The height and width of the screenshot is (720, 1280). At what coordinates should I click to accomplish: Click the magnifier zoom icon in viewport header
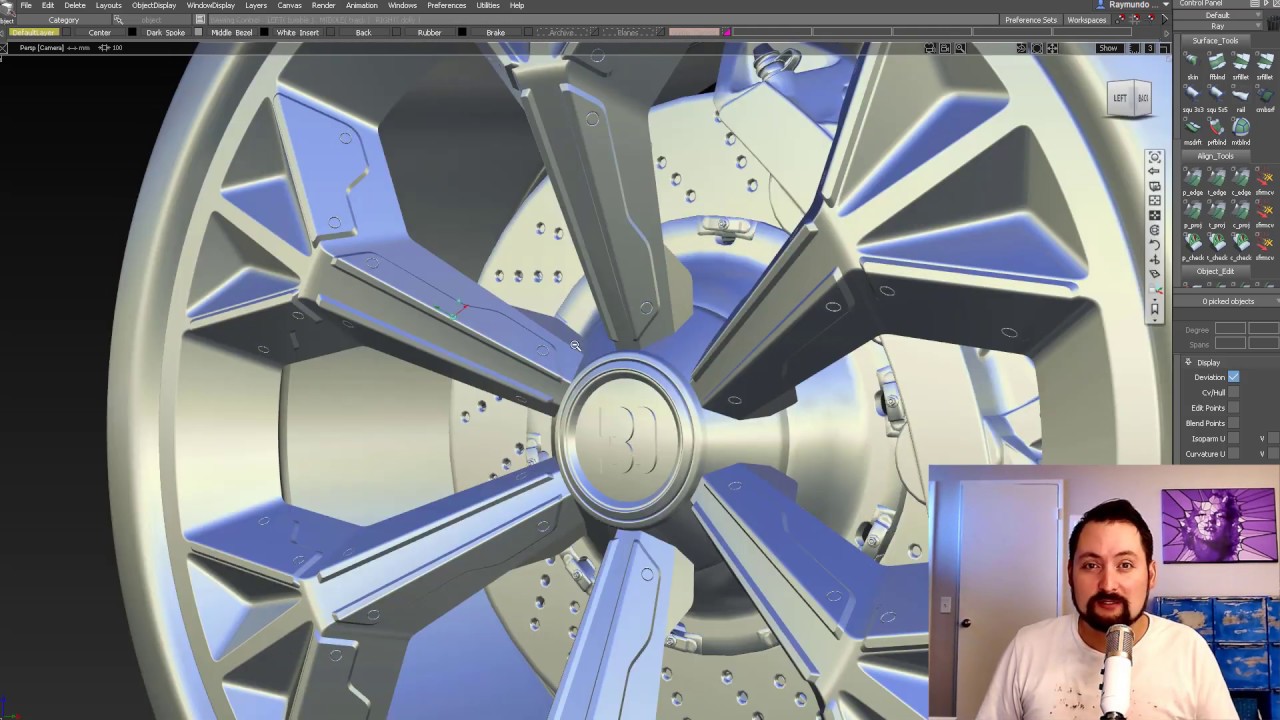click(960, 48)
